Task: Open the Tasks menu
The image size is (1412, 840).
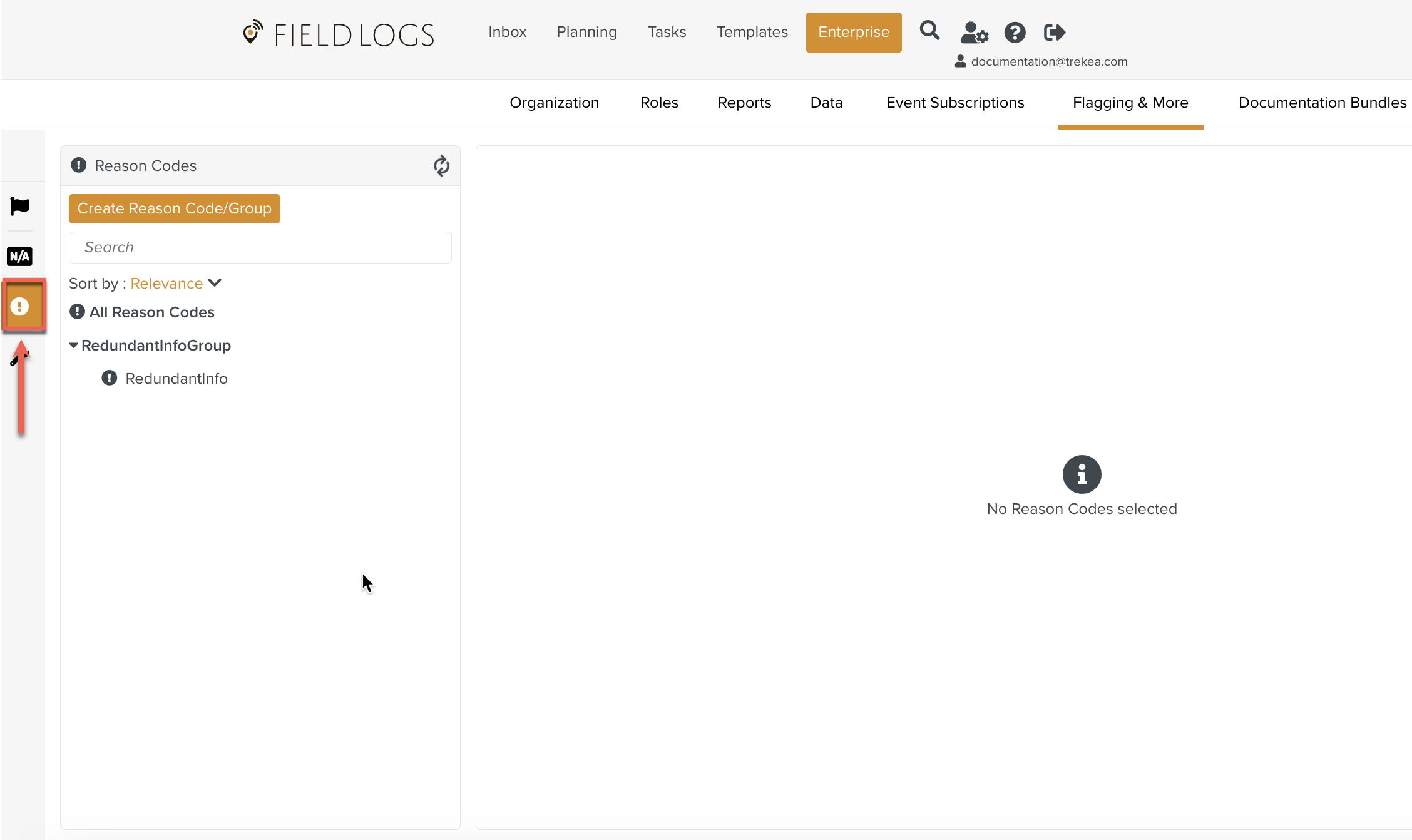Action: pyautogui.click(x=667, y=32)
